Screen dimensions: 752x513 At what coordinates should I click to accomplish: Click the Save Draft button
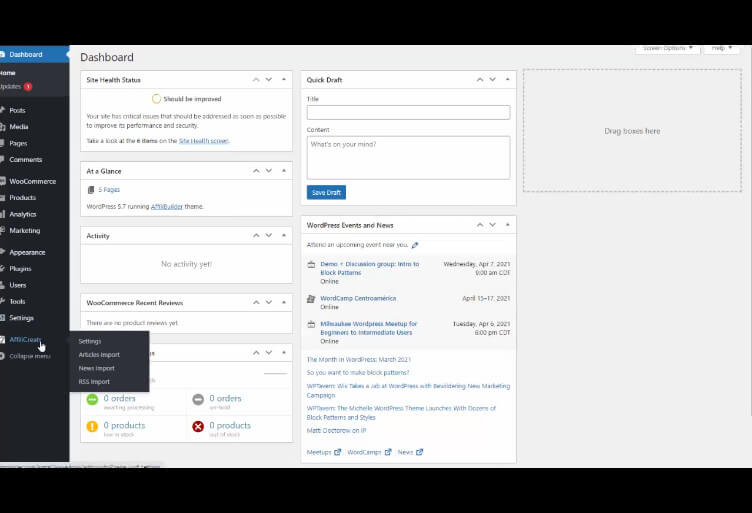(x=326, y=193)
